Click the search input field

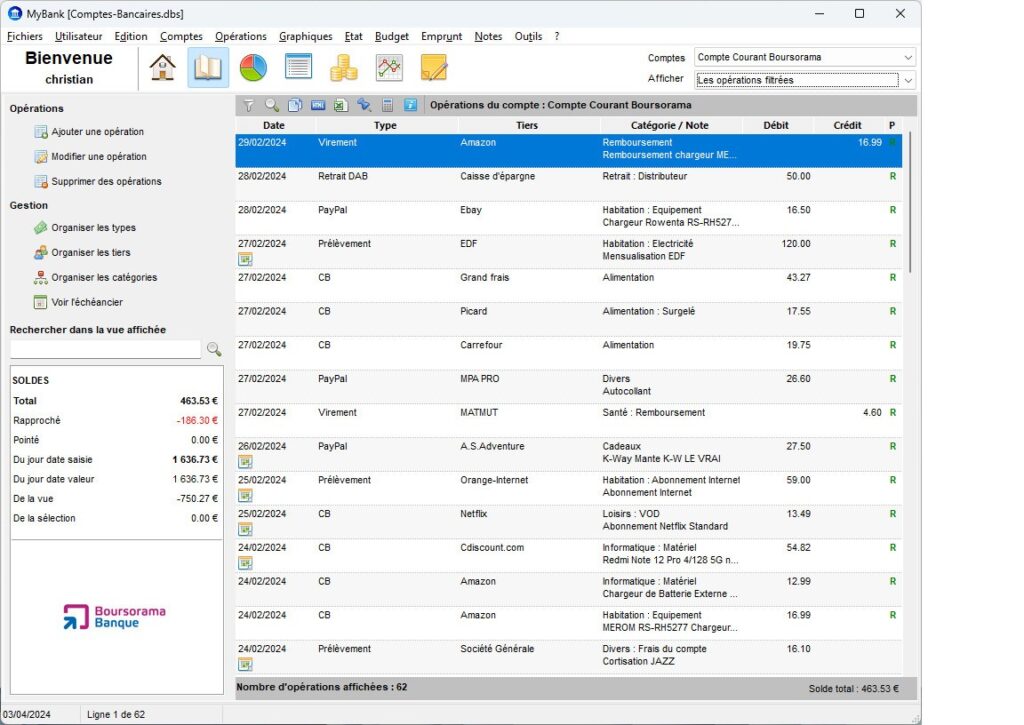pyautogui.click(x=106, y=349)
